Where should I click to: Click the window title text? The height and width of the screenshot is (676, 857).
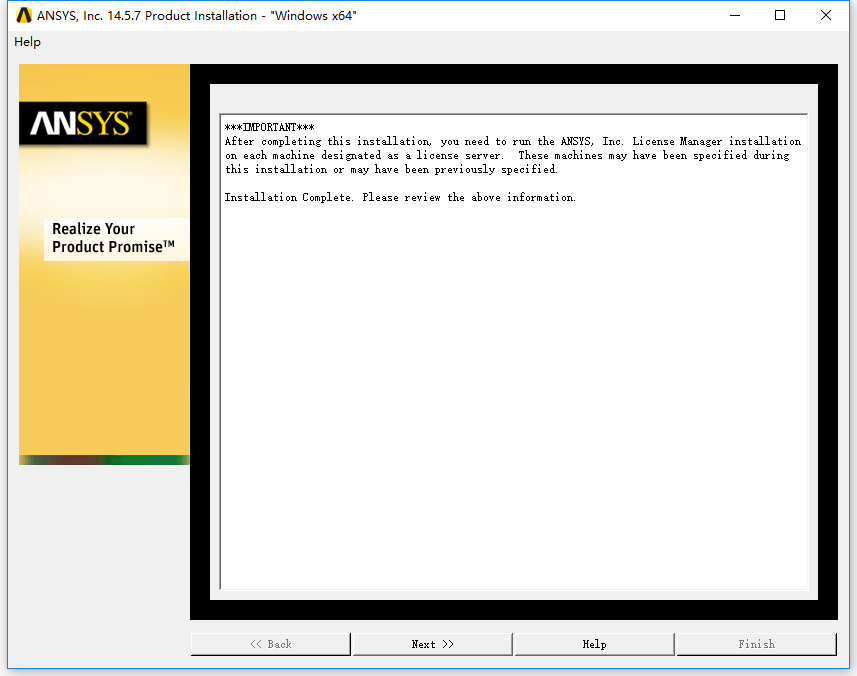click(x=197, y=16)
